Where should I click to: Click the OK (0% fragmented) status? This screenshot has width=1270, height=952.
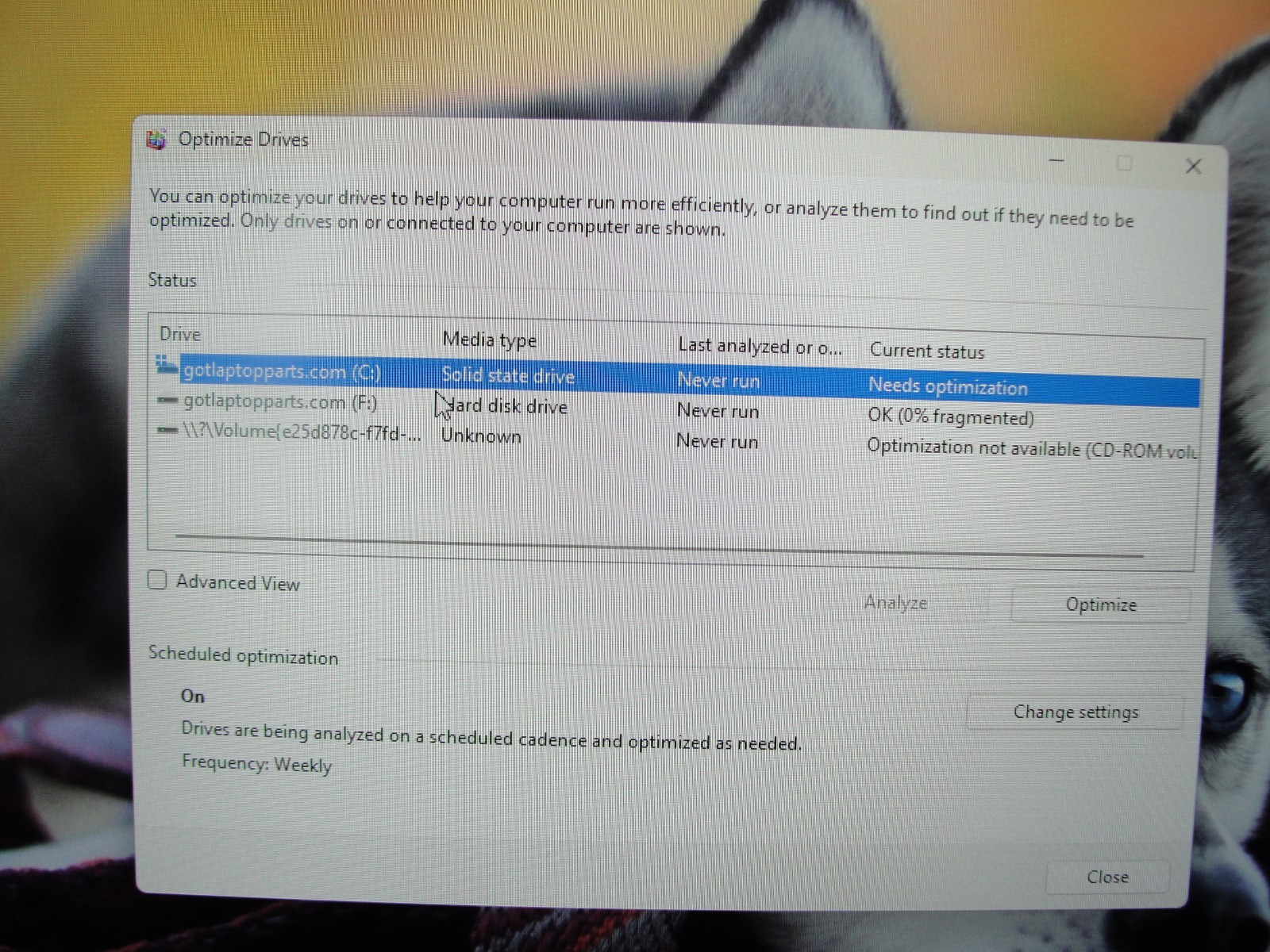click(x=951, y=416)
